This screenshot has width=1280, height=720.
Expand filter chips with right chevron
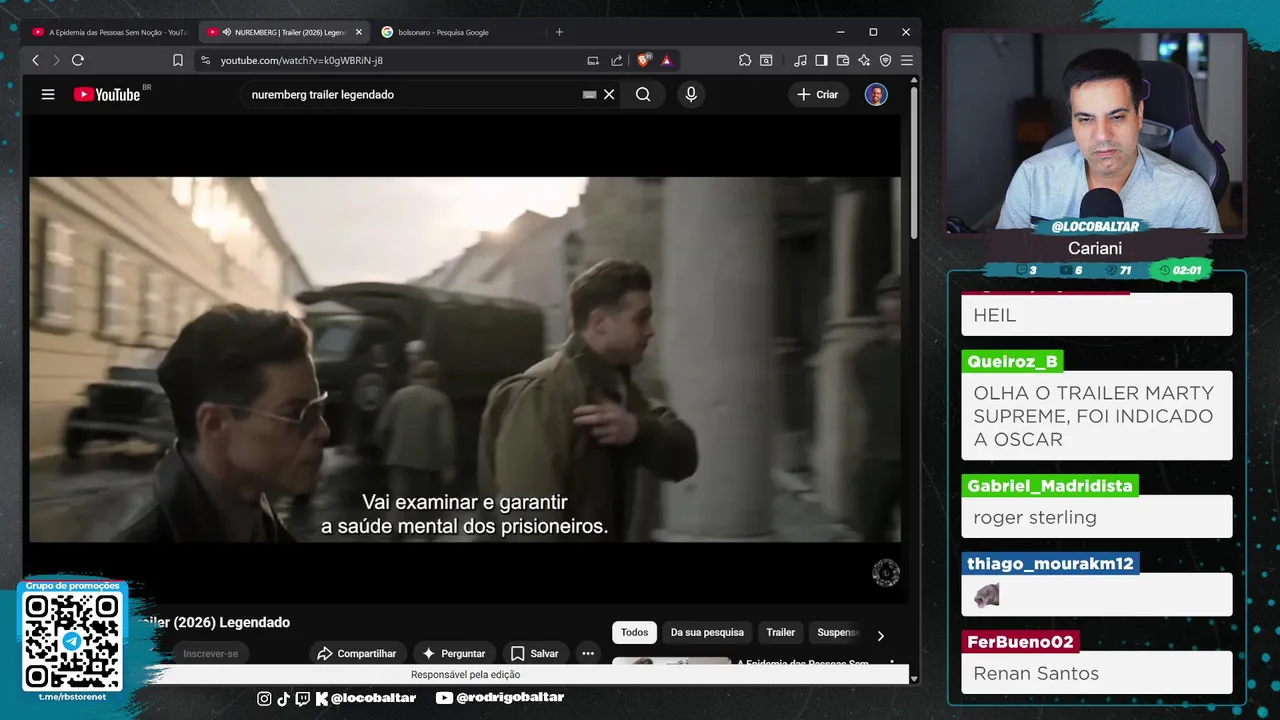click(880, 635)
